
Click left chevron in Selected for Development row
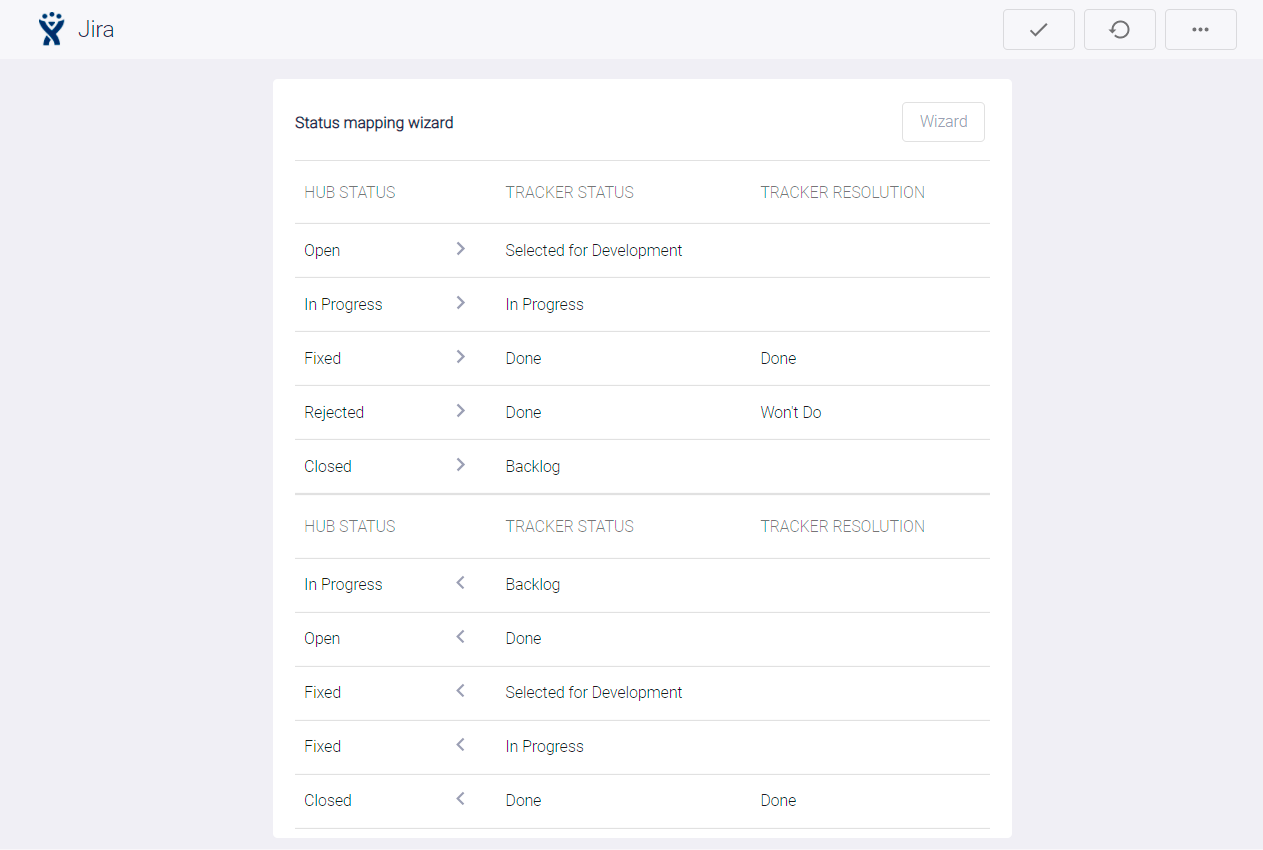click(460, 691)
